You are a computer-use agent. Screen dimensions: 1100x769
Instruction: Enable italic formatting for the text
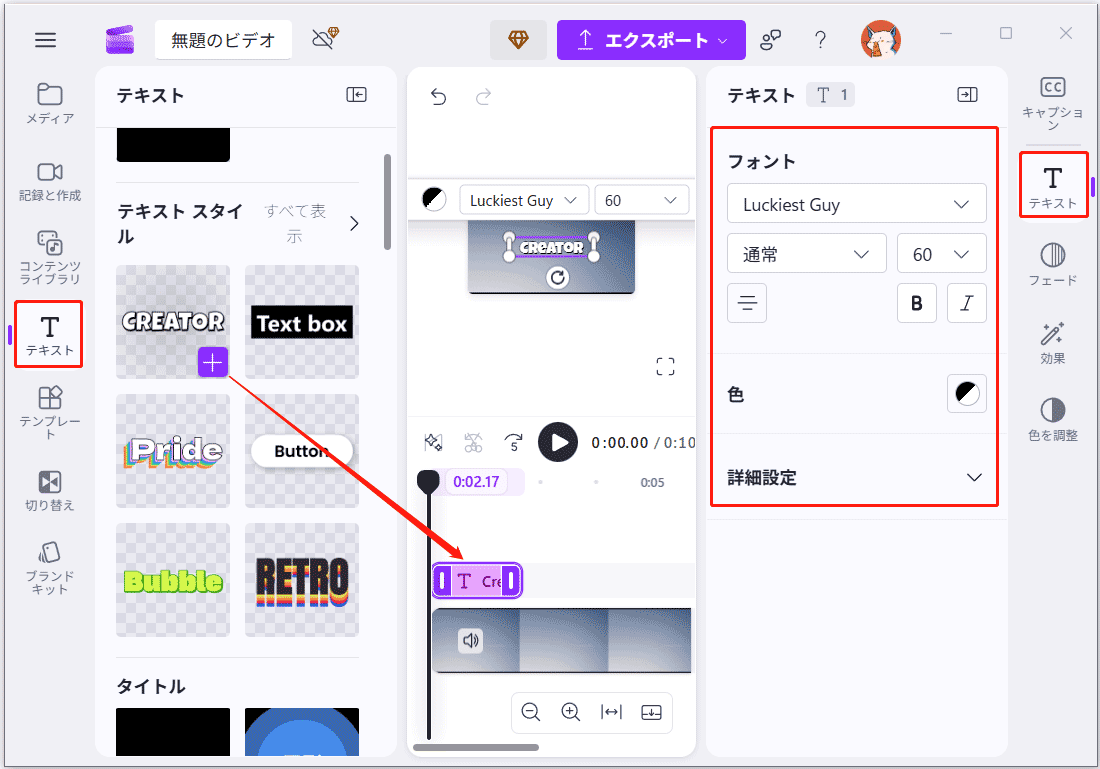click(967, 303)
